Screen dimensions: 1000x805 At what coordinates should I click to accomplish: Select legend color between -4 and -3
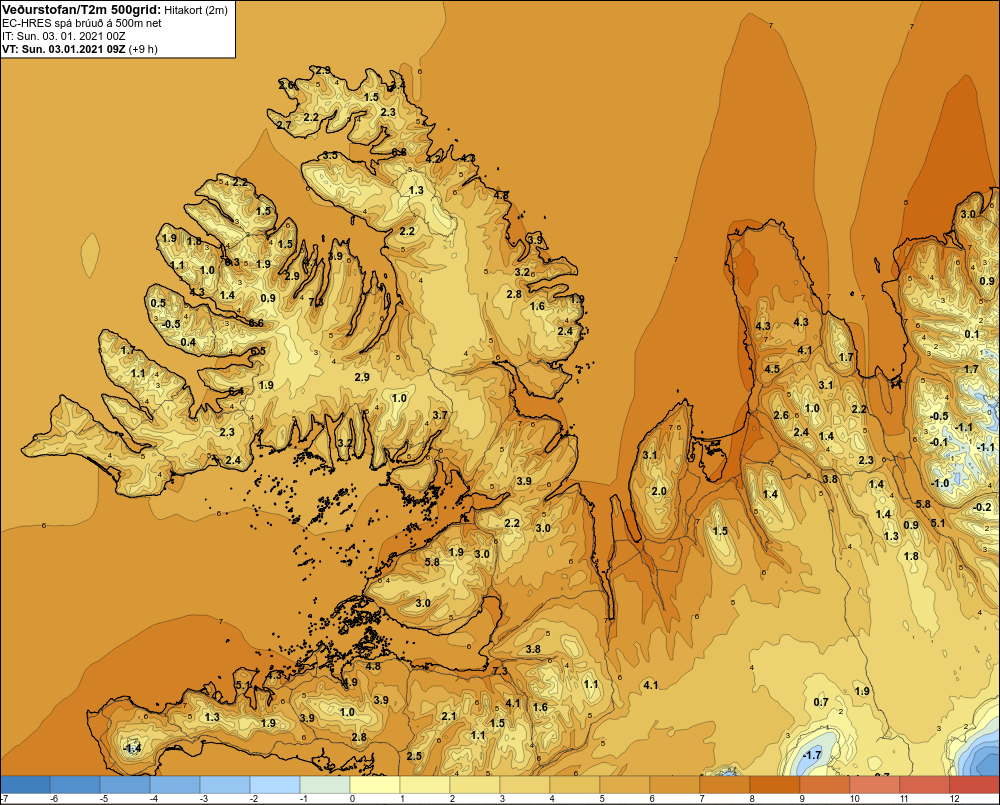coord(175,785)
